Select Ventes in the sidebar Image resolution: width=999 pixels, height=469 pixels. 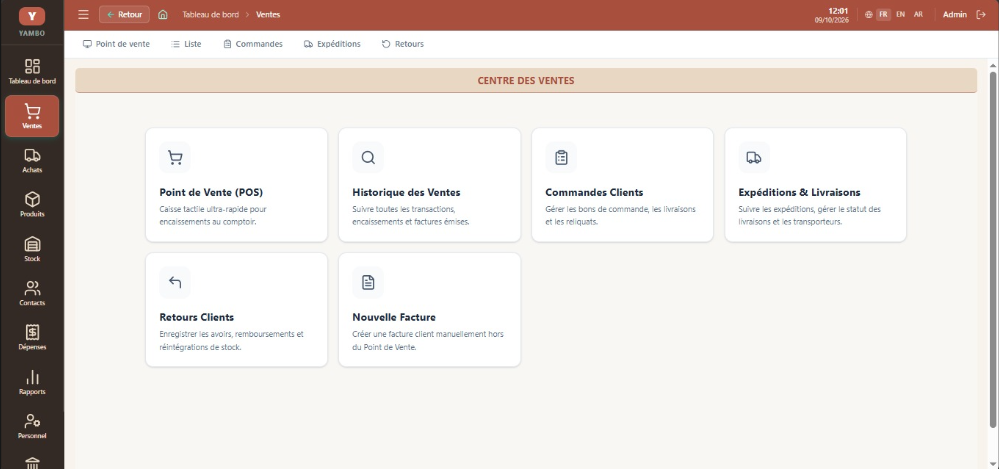(x=32, y=116)
